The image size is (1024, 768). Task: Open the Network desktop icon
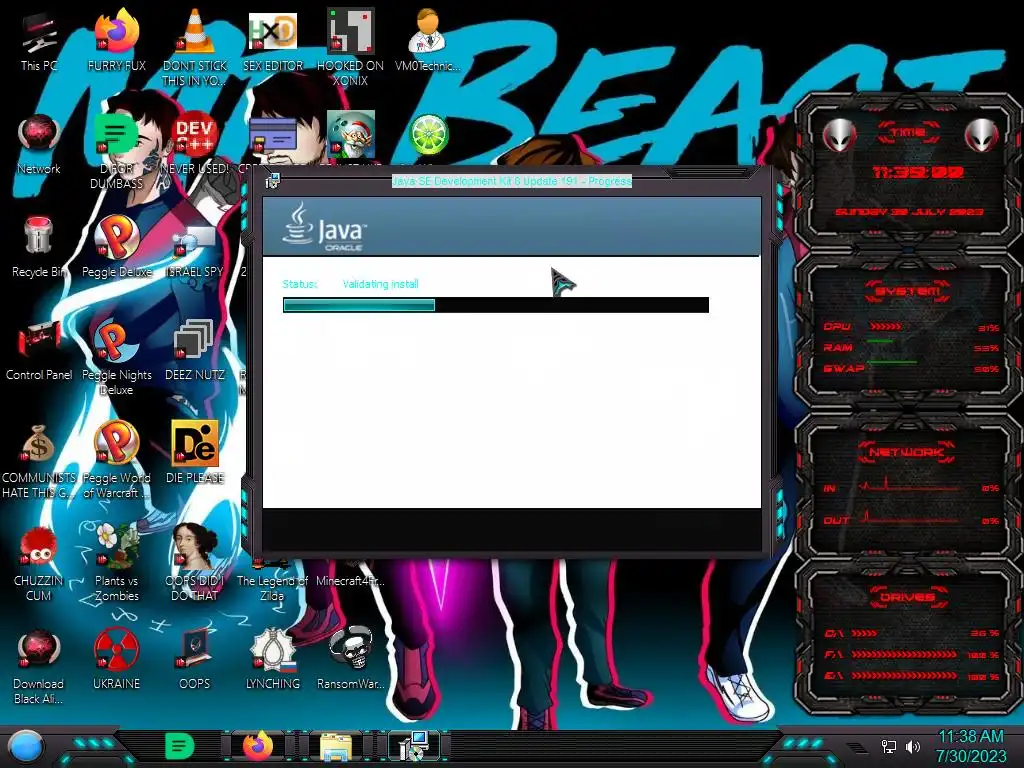coord(39,135)
